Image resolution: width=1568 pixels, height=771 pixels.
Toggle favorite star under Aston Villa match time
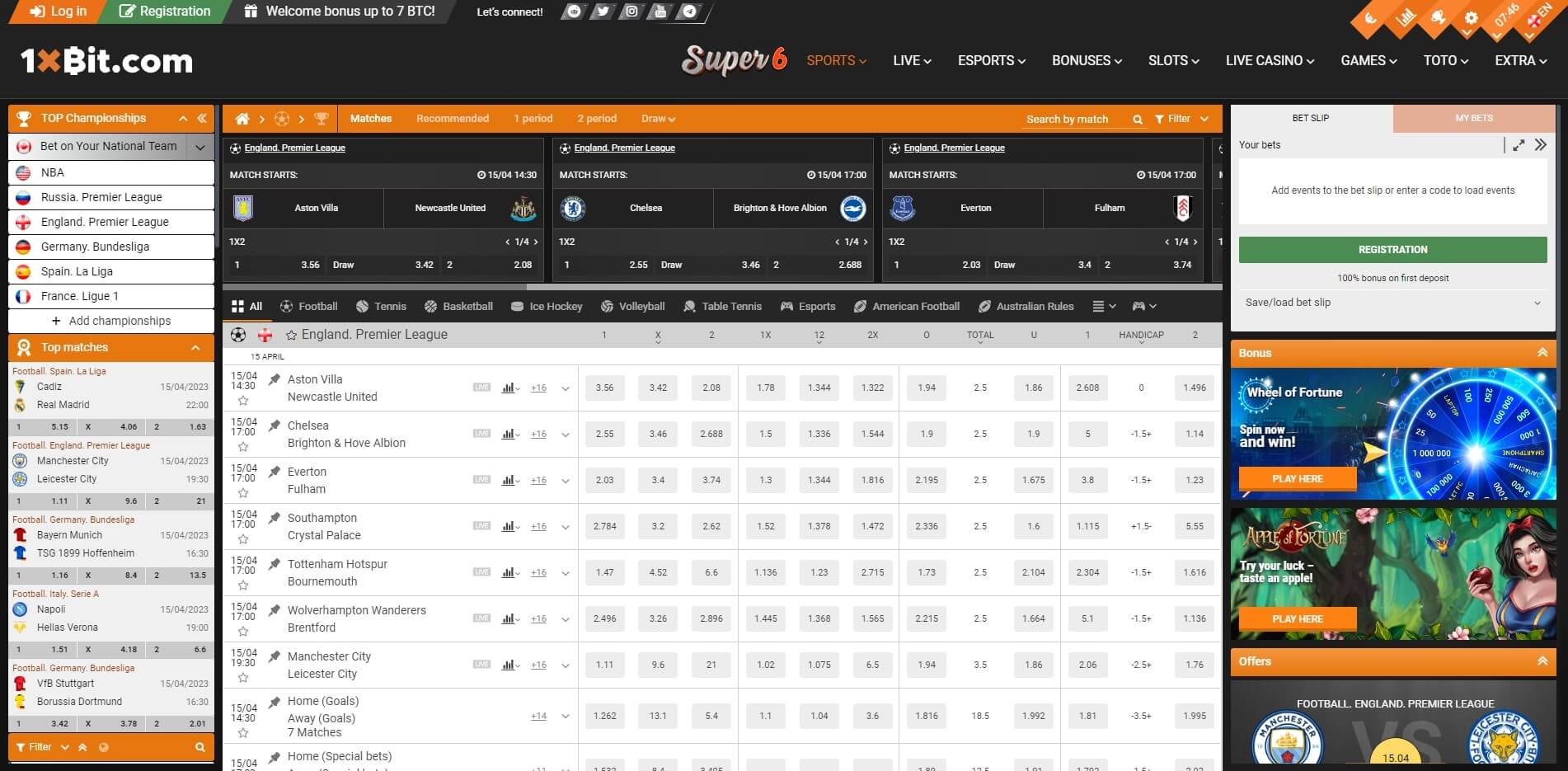point(243,401)
